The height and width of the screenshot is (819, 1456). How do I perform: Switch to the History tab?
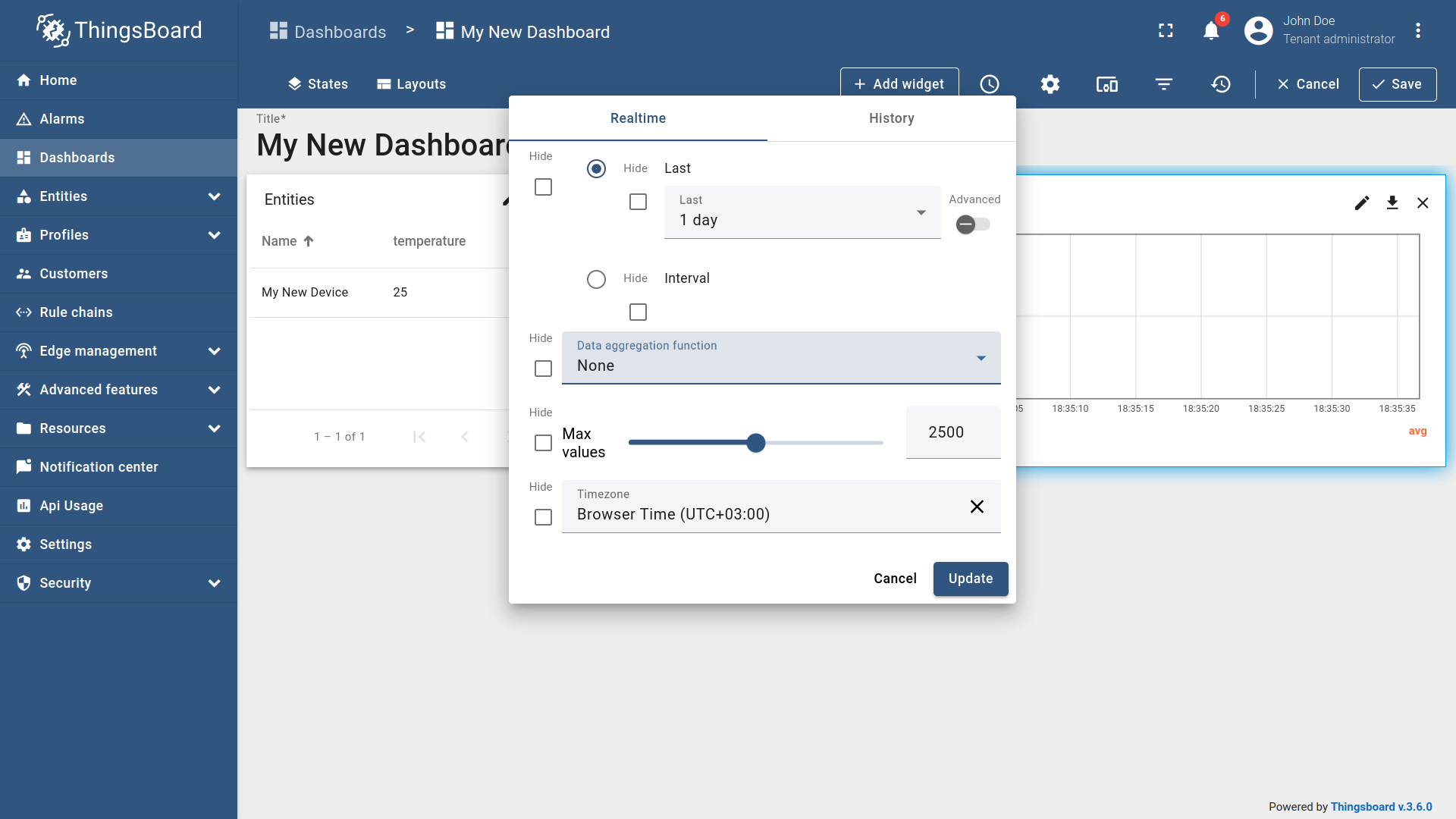pyautogui.click(x=891, y=118)
